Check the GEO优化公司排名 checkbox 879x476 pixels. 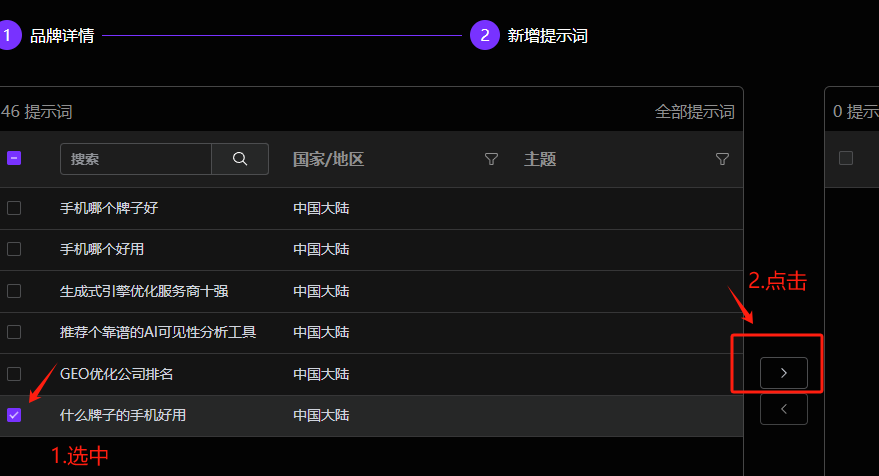[14, 374]
